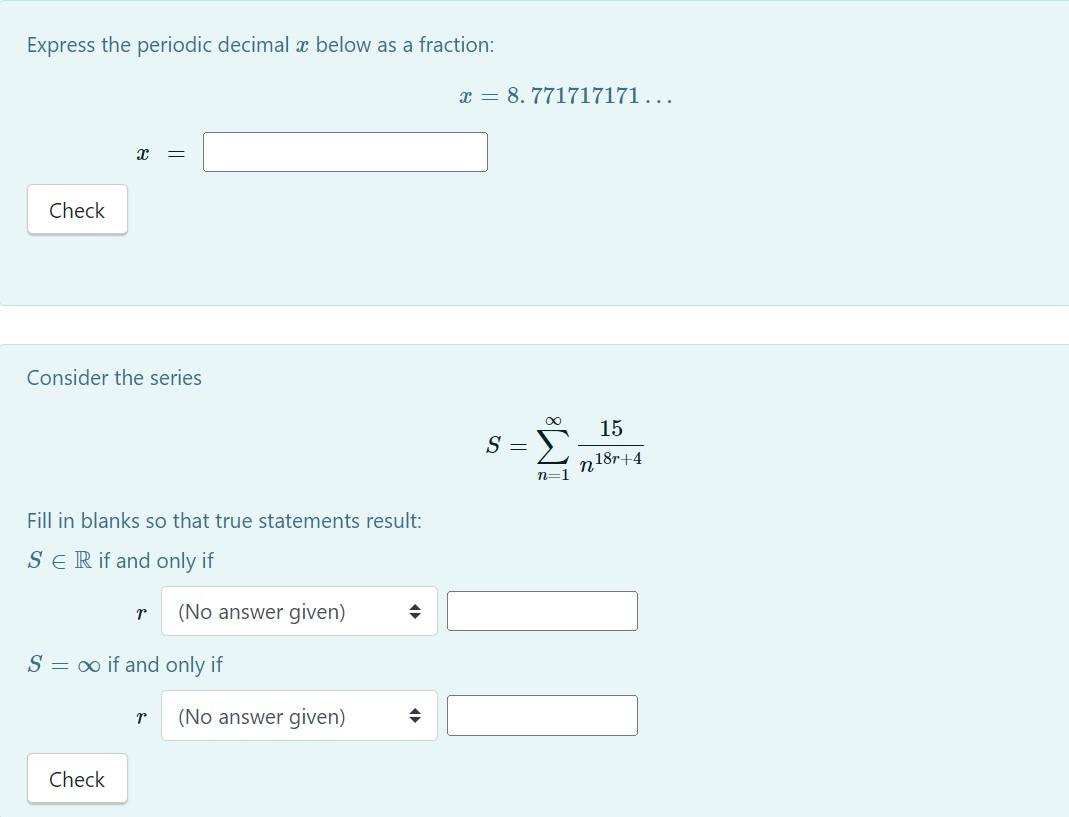The width and height of the screenshot is (1069, 817).
Task: Click the blank next to first r dropdown
Action: 542,610
